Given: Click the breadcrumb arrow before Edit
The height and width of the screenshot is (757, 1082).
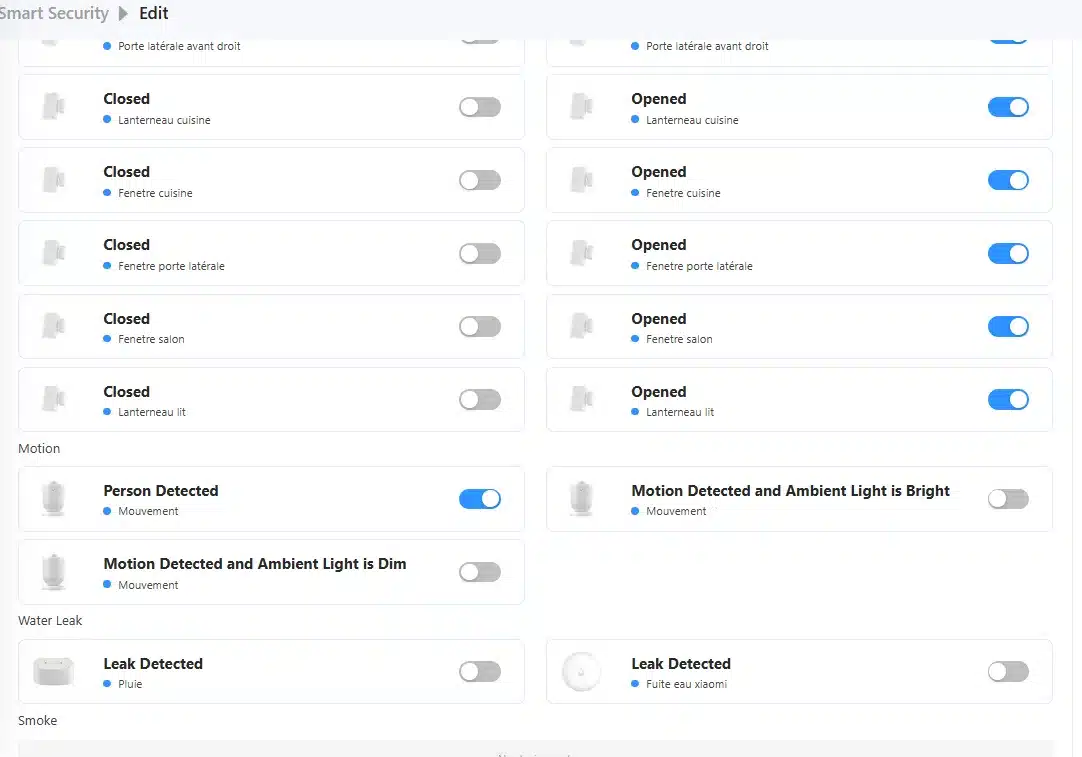Looking at the screenshot, I should coord(124,14).
